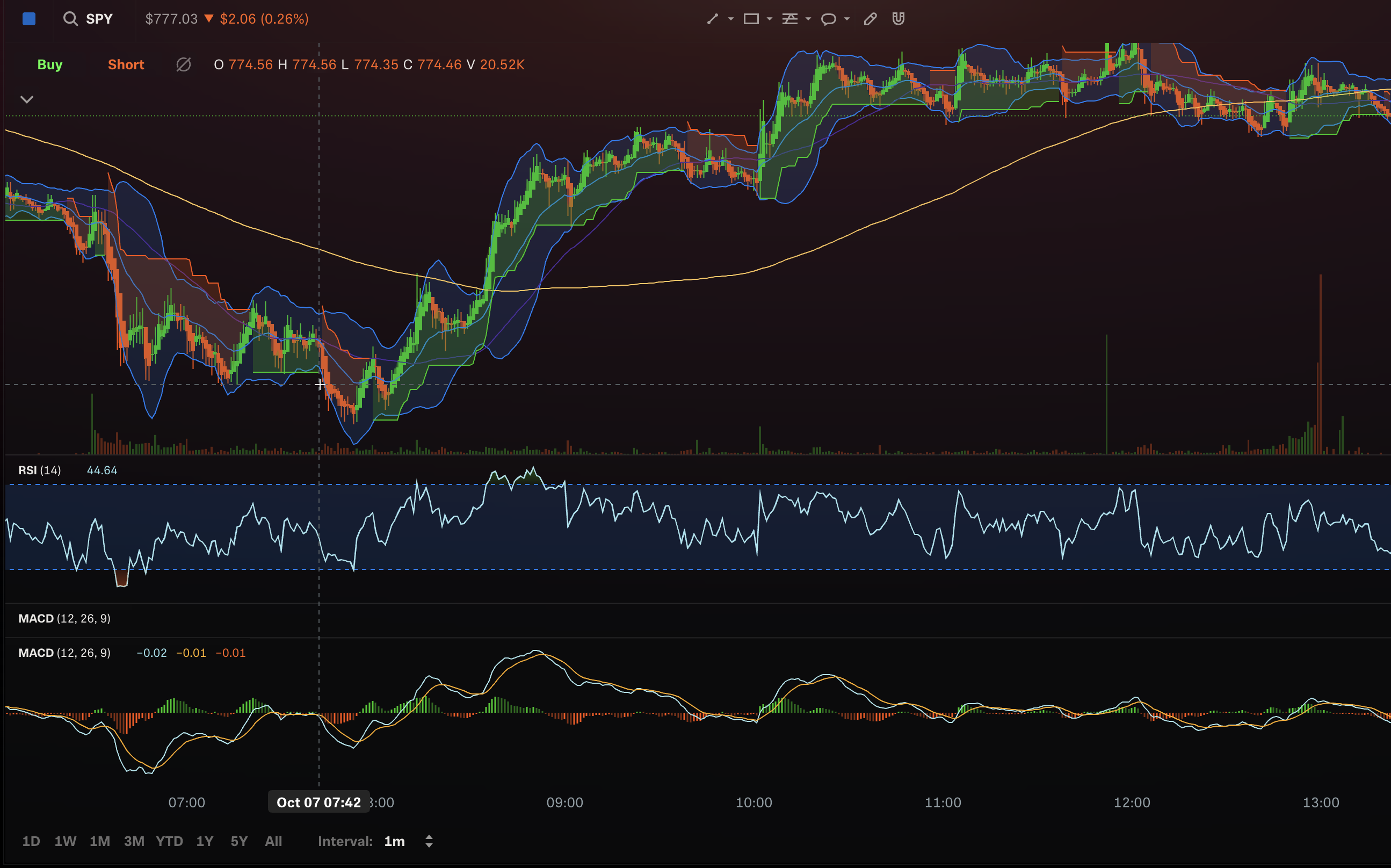Click the $777.03 price text
The width and height of the screenshot is (1391, 868).
pyautogui.click(x=171, y=19)
